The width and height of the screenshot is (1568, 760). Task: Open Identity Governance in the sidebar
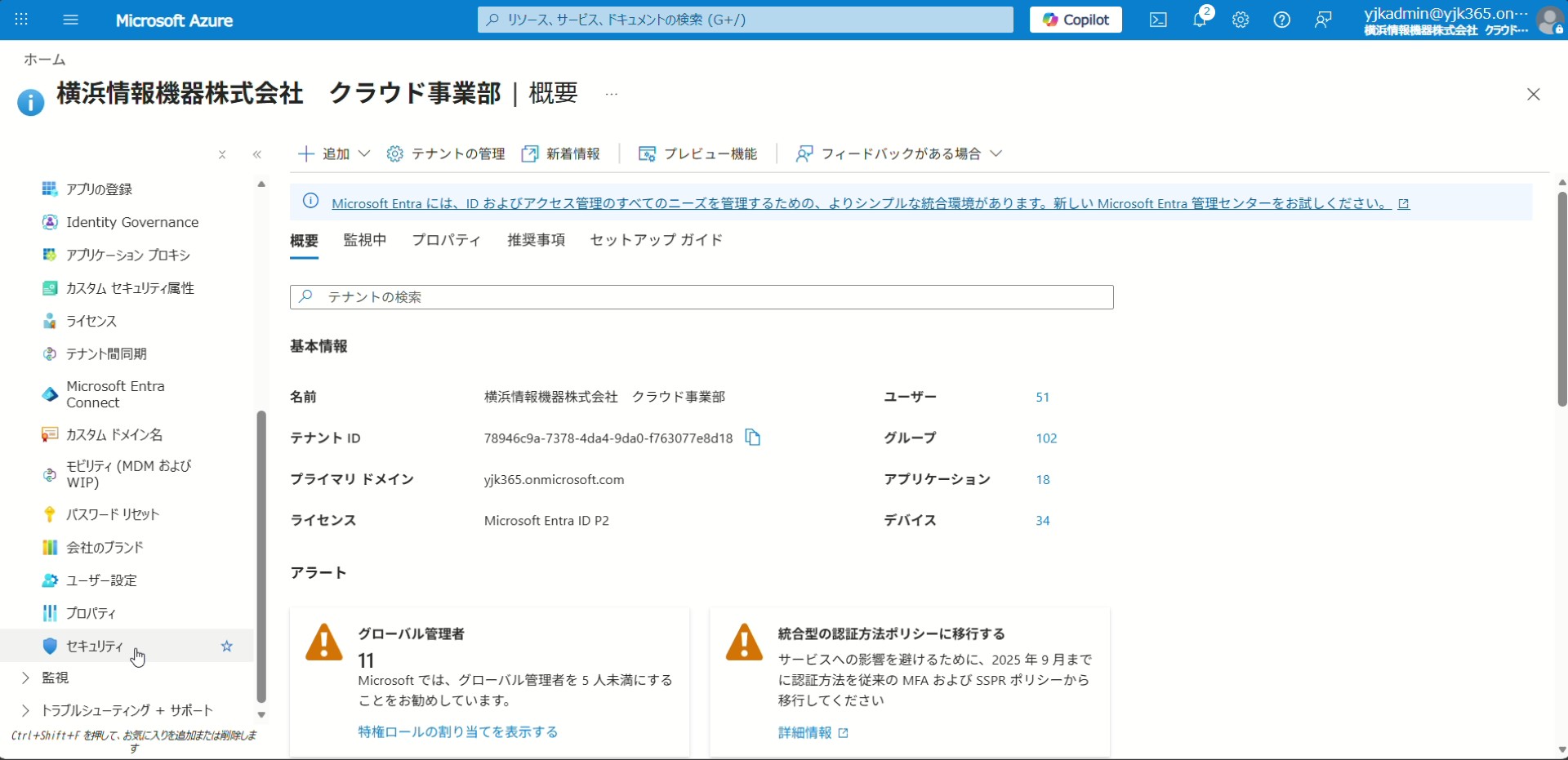pos(132,222)
